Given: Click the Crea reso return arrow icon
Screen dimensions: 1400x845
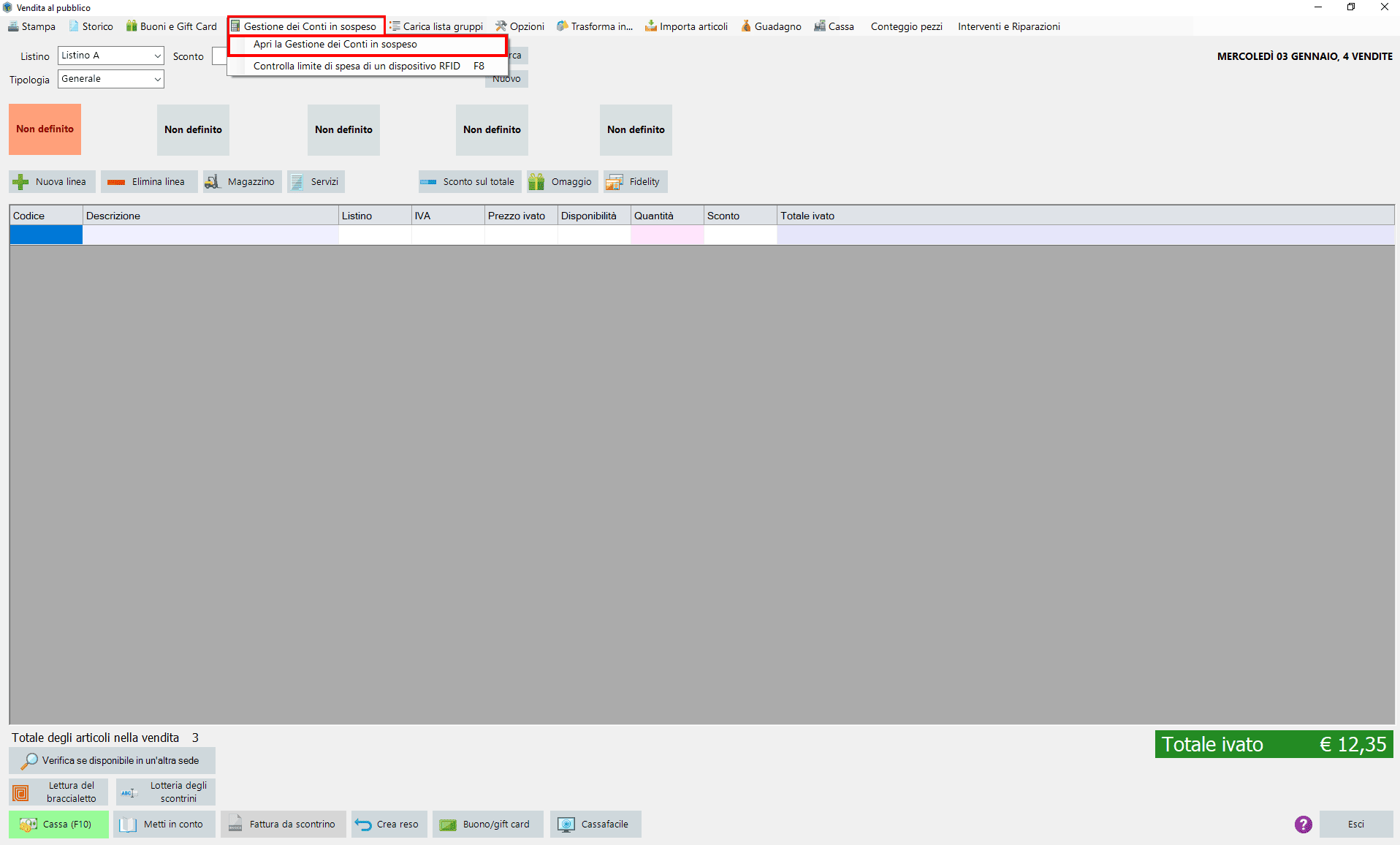Looking at the screenshot, I should pyautogui.click(x=363, y=825).
